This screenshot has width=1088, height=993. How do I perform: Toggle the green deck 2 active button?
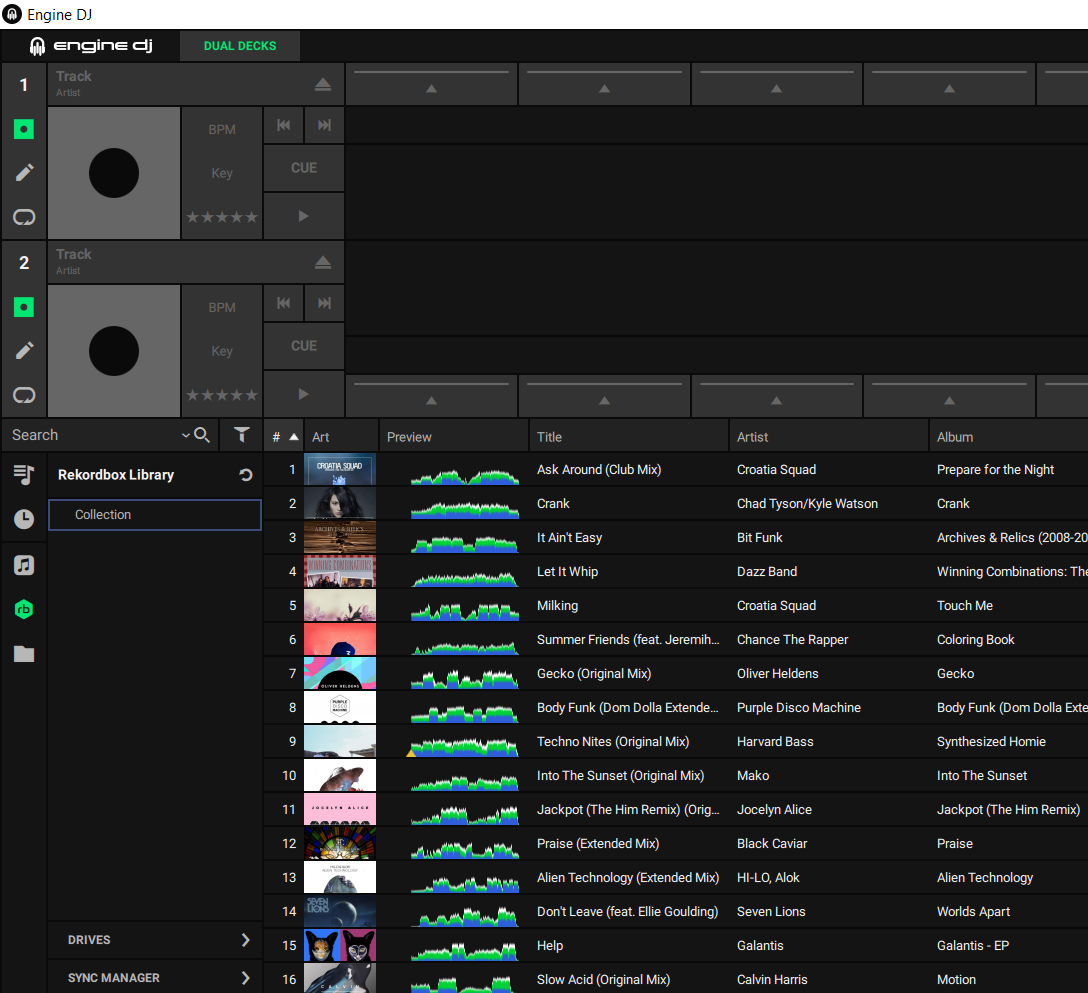[x=24, y=307]
